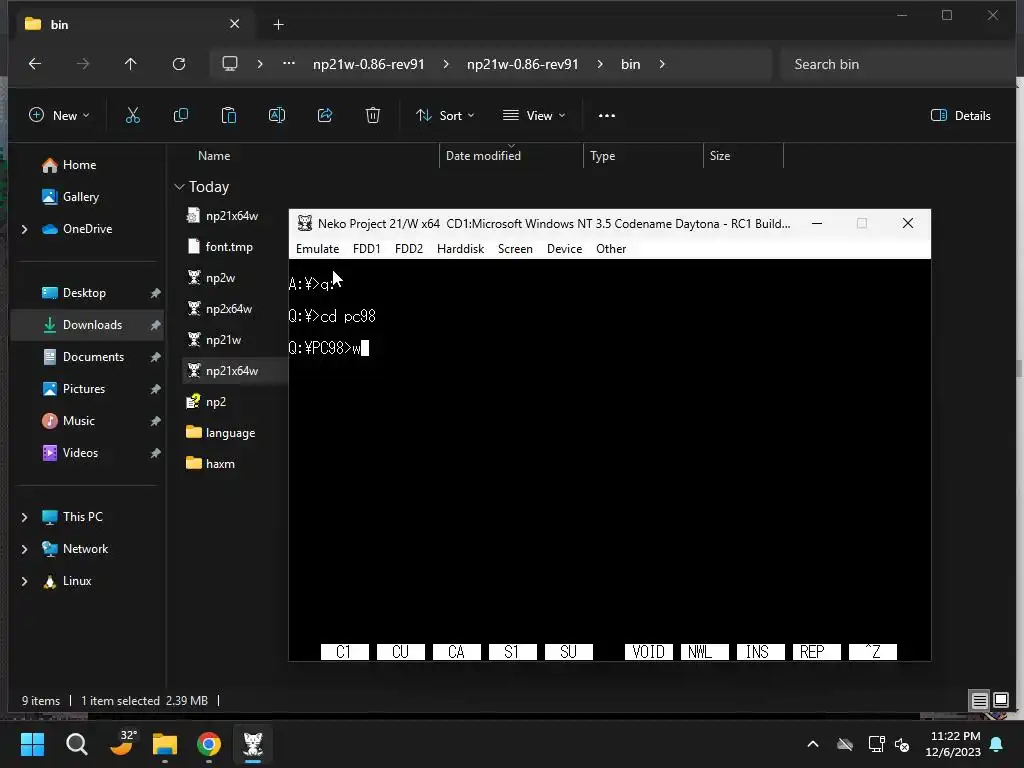Click the Copy icon in toolbar
Screen dimensions: 1024x768
tap(181, 116)
